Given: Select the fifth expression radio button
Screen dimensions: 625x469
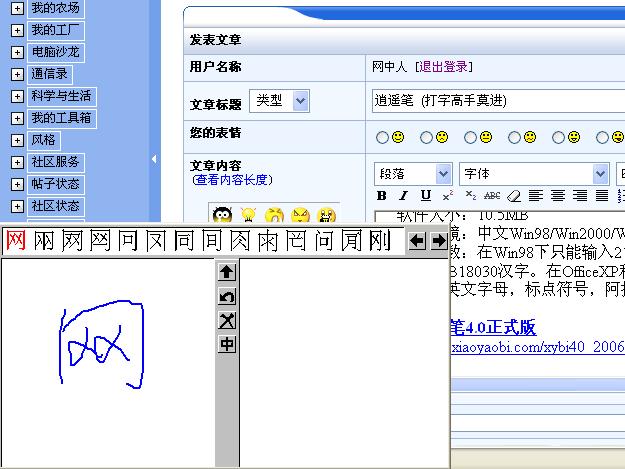Looking at the screenshot, I should [558, 137].
